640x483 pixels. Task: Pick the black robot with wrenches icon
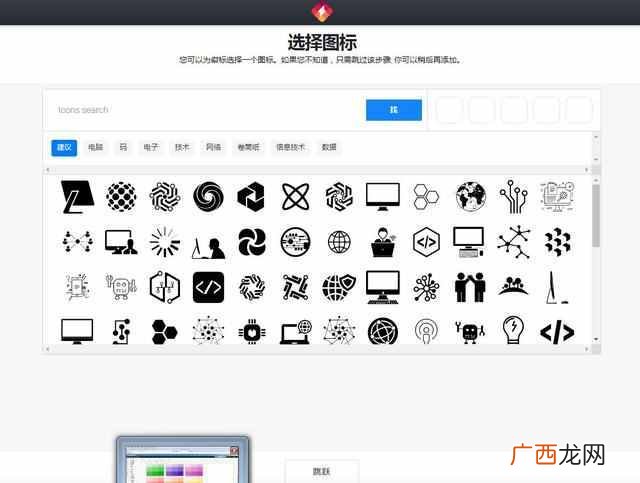click(470, 332)
